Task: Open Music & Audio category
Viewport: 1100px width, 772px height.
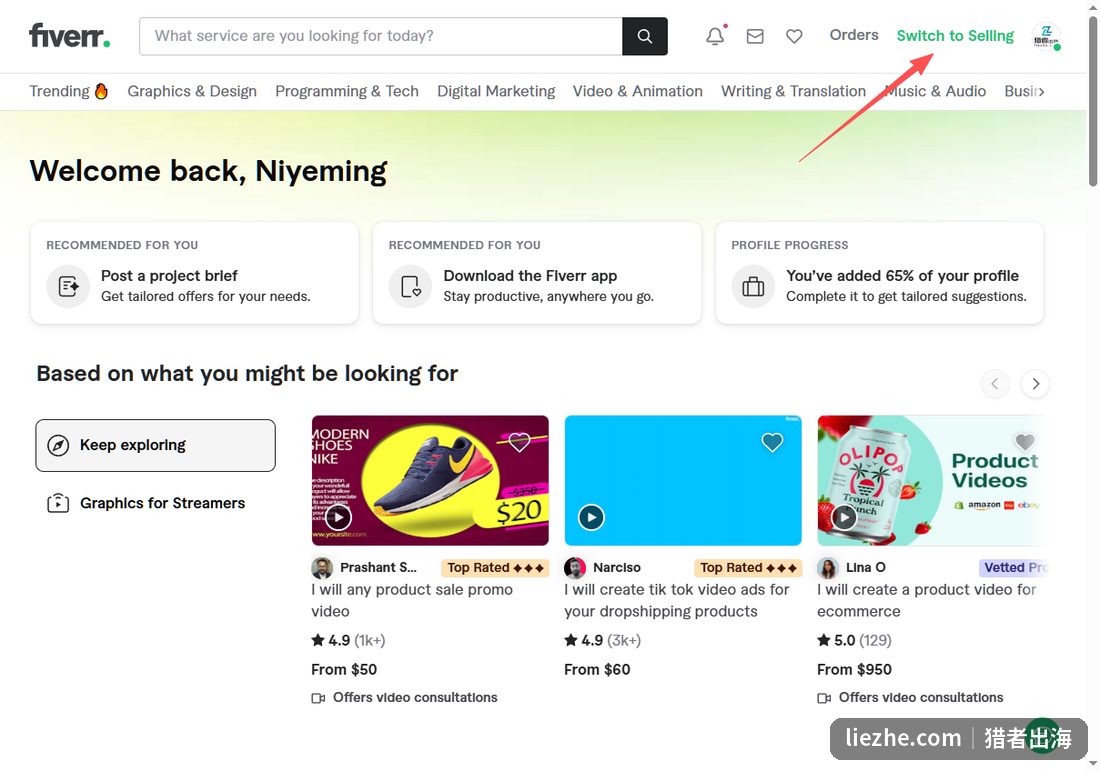Action: [x=935, y=91]
